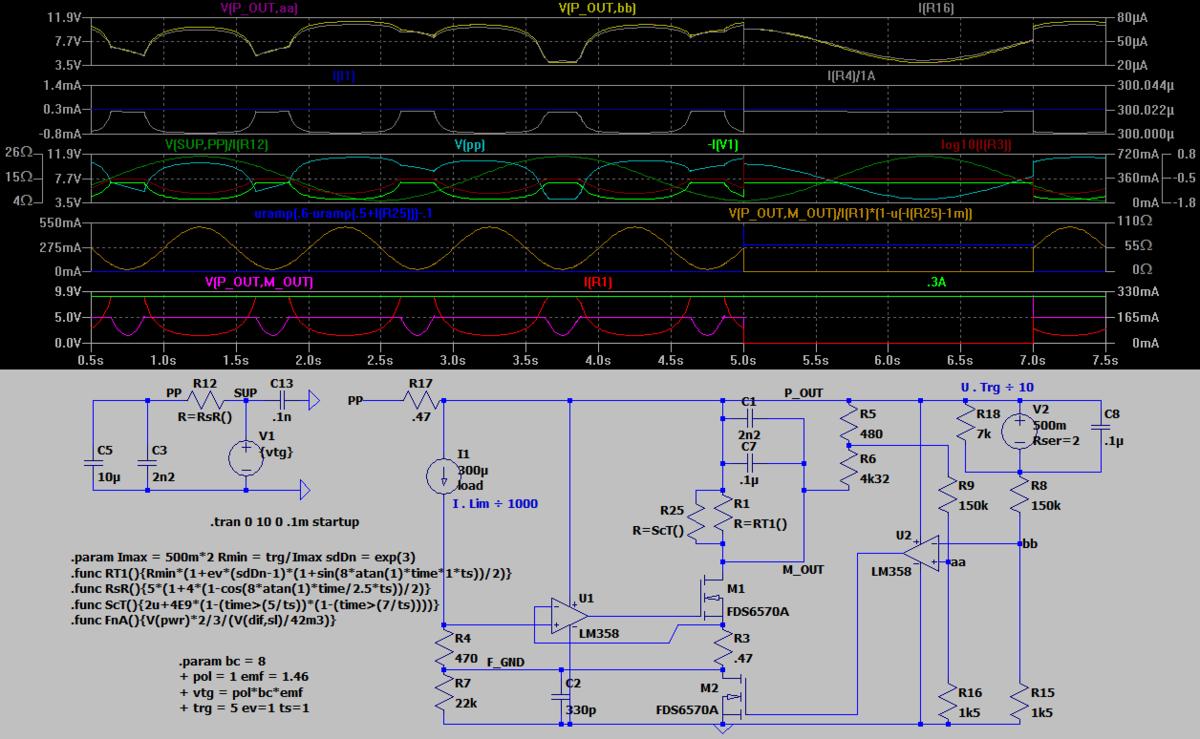Select the R12 resistor with R=RsR()
This screenshot has width=1200, height=739.
pos(203,400)
